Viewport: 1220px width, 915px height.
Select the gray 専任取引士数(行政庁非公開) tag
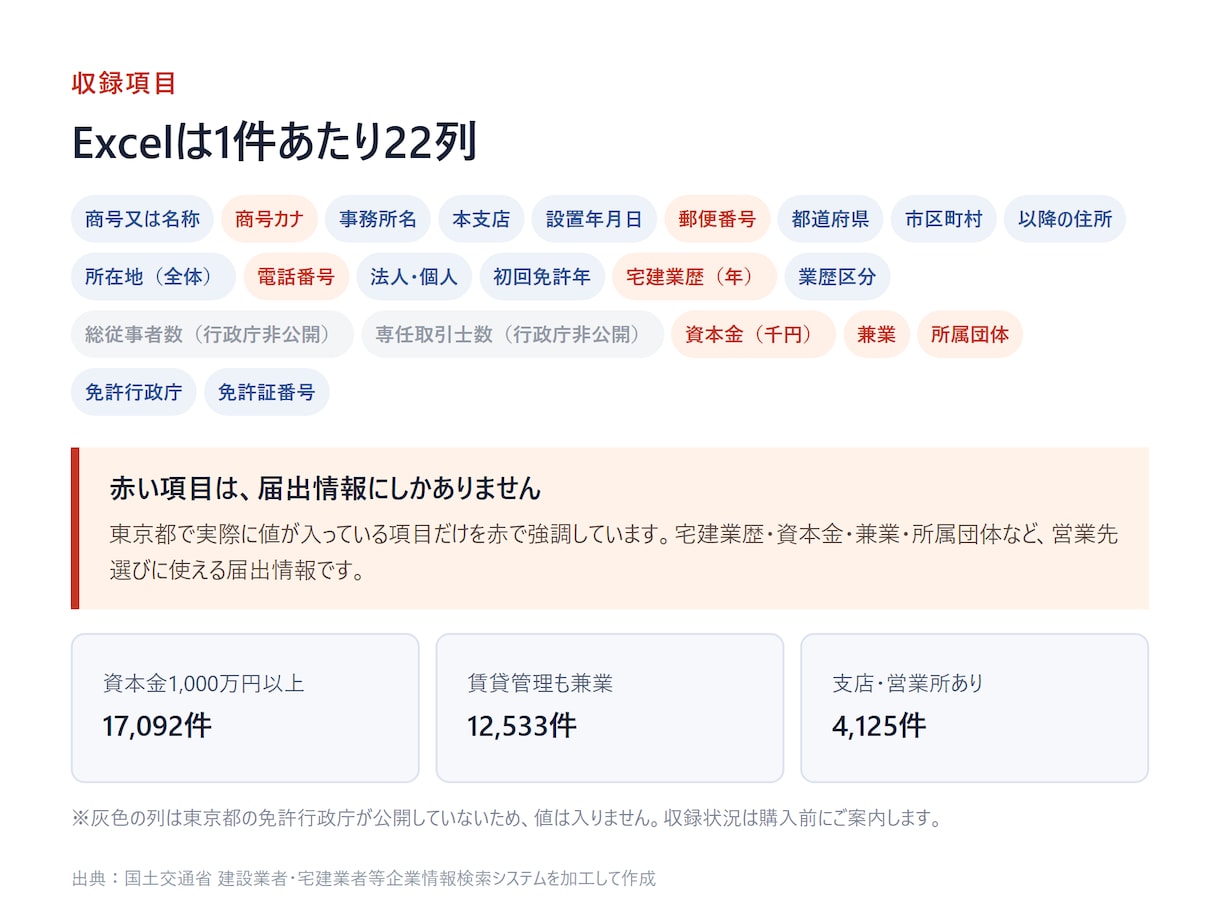coord(512,334)
